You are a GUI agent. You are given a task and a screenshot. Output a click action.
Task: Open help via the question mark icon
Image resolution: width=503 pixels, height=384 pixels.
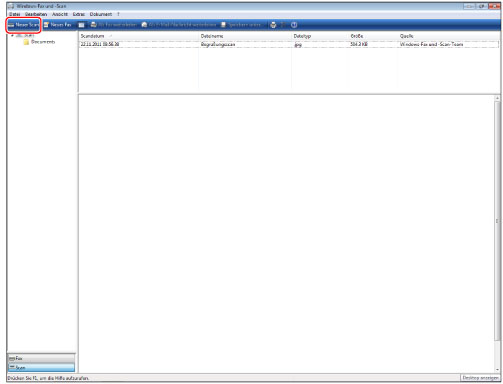point(294,25)
